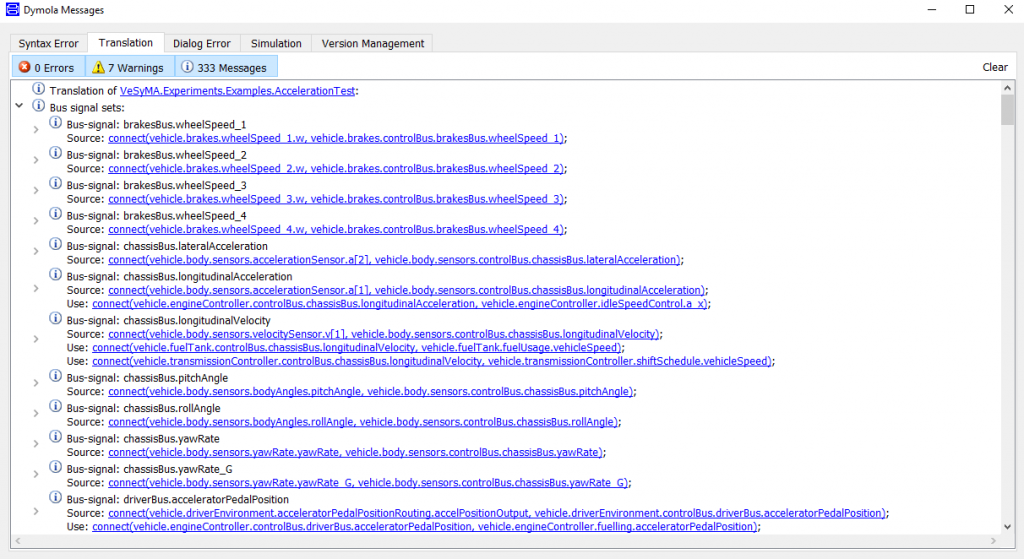1024x559 pixels.
Task: Expand the chassisBus.yawRate_G entry
Action: (36, 474)
